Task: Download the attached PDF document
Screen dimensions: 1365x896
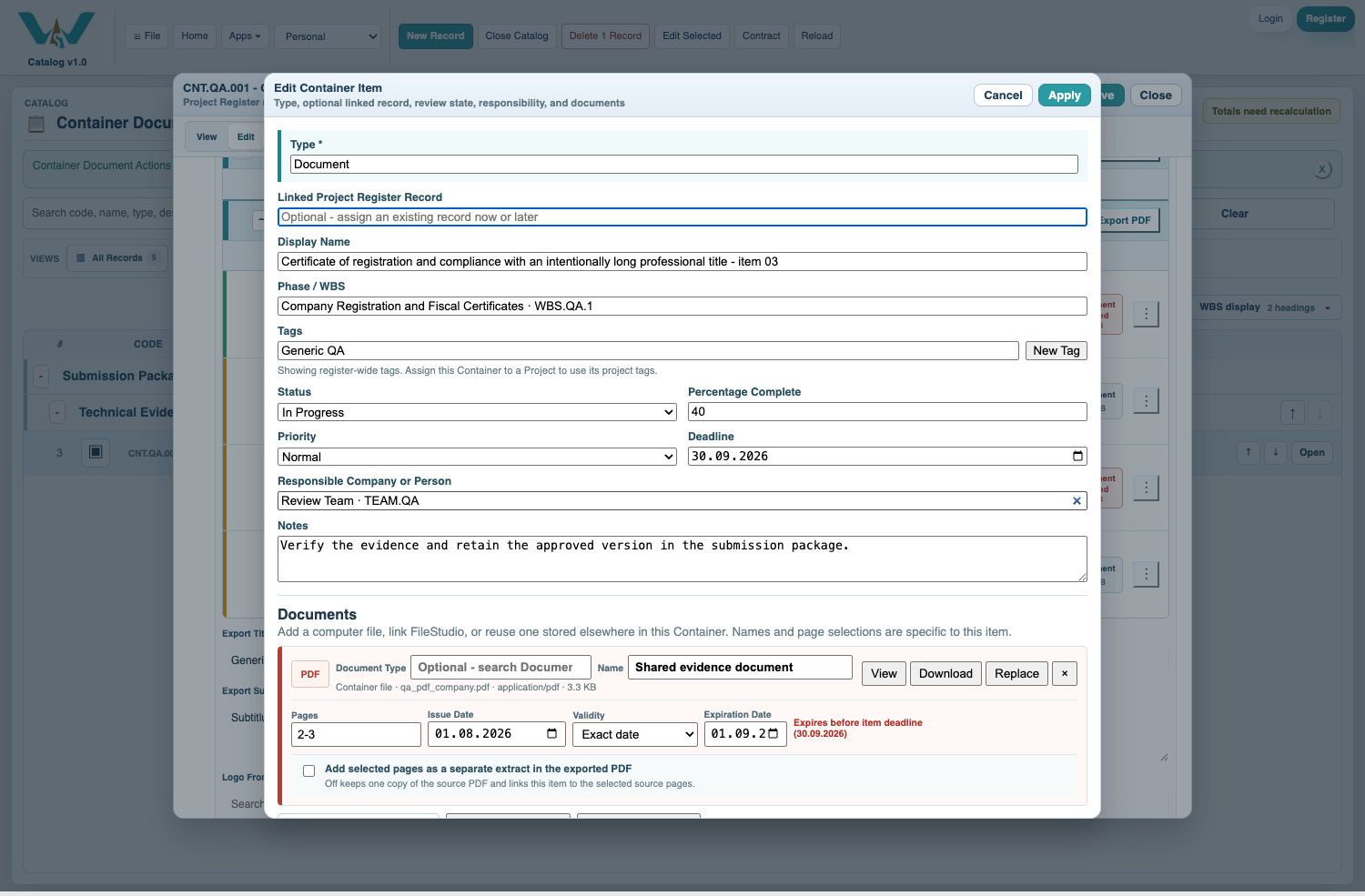Action: tap(945, 674)
